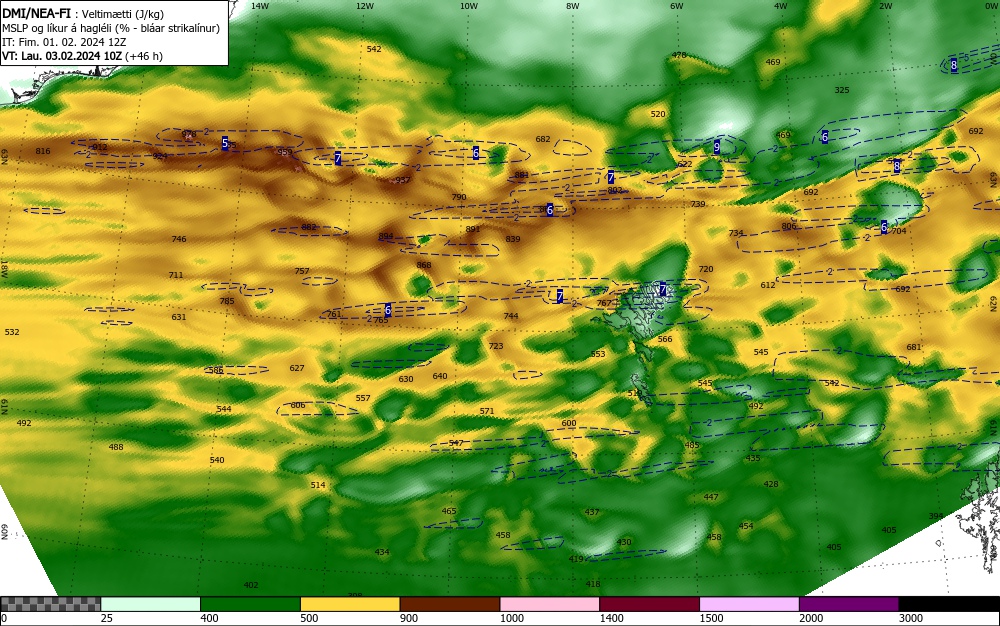Click the '2W' longitude label
This screenshot has height=626, width=1000.
click(885, 6)
